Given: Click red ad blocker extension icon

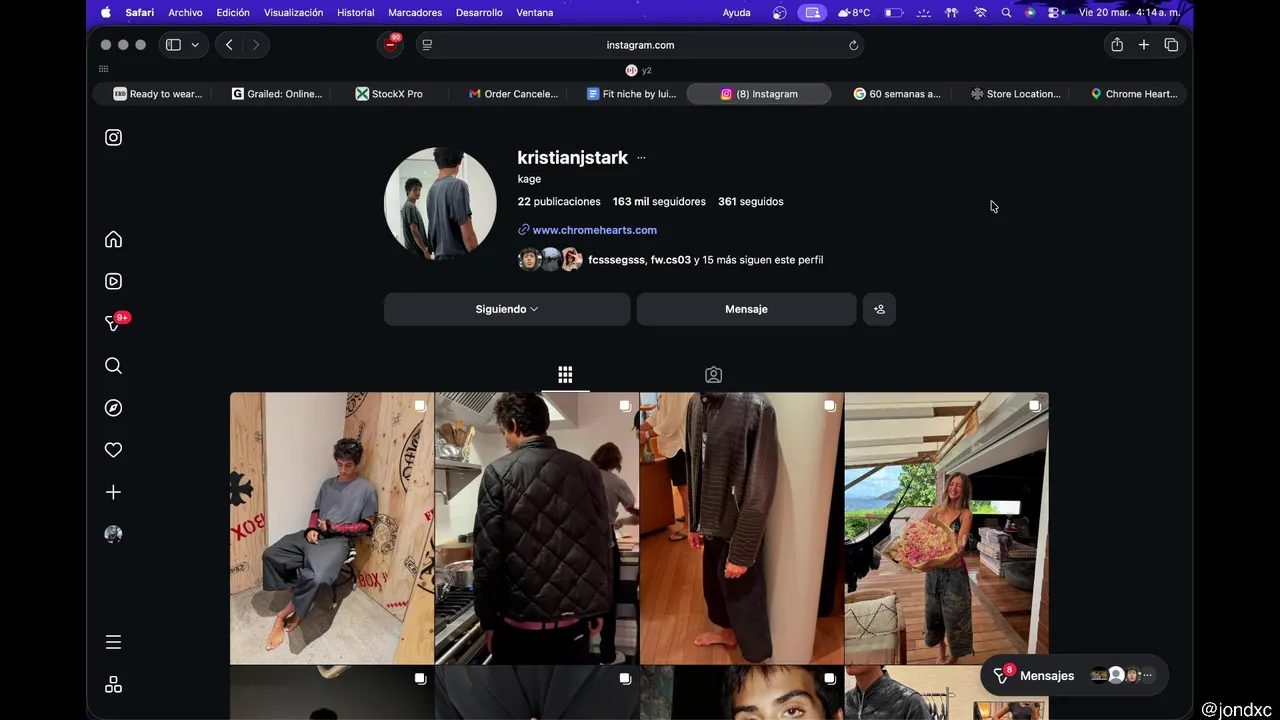Looking at the screenshot, I should [x=390, y=45].
